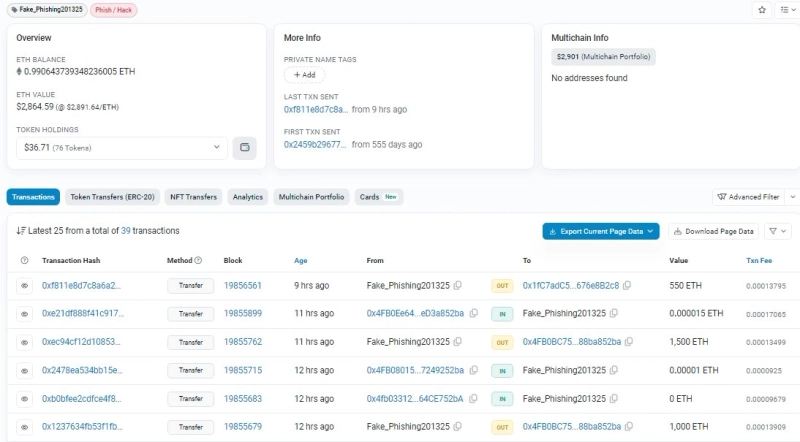Screen dimensions: 800x442
Task: Copy the 0x4FB0Ee64 sender address
Action: pos(473,313)
